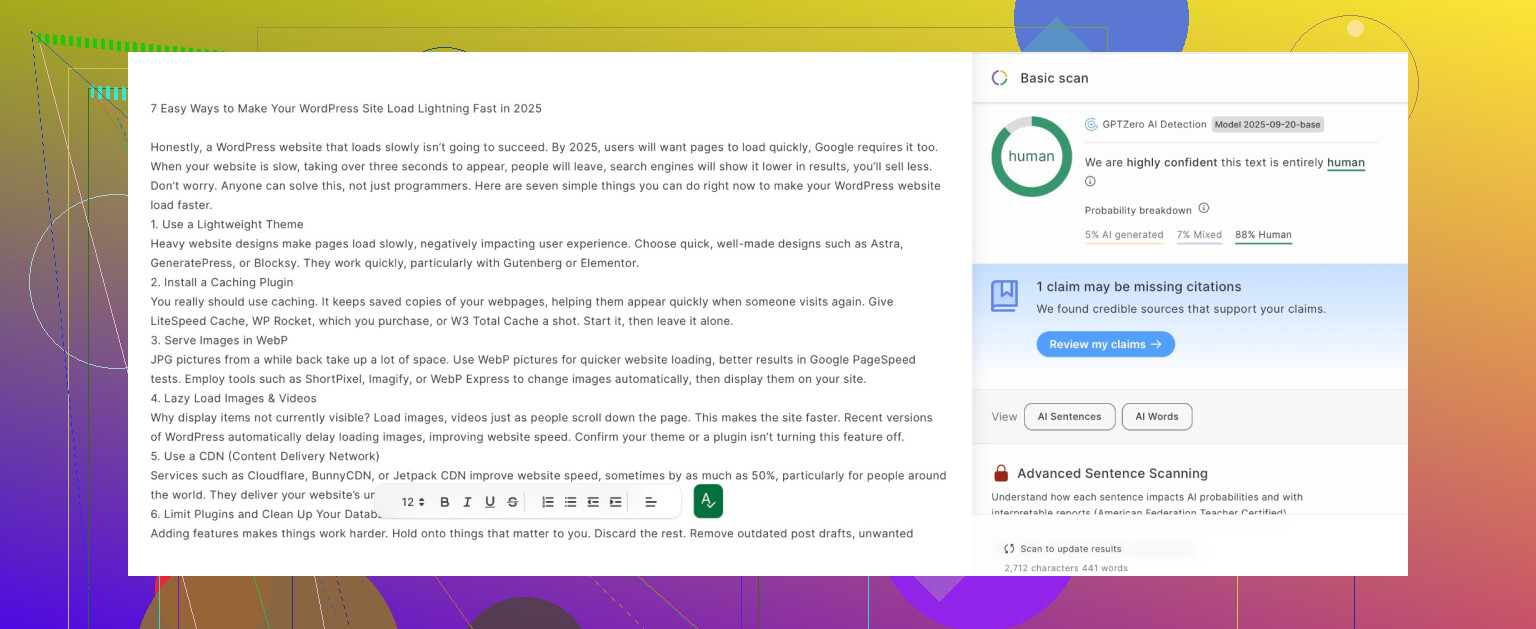The height and width of the screenshot is (629, 1536).
Task: Click the green spell check button
Action: (x=708, y=501)
